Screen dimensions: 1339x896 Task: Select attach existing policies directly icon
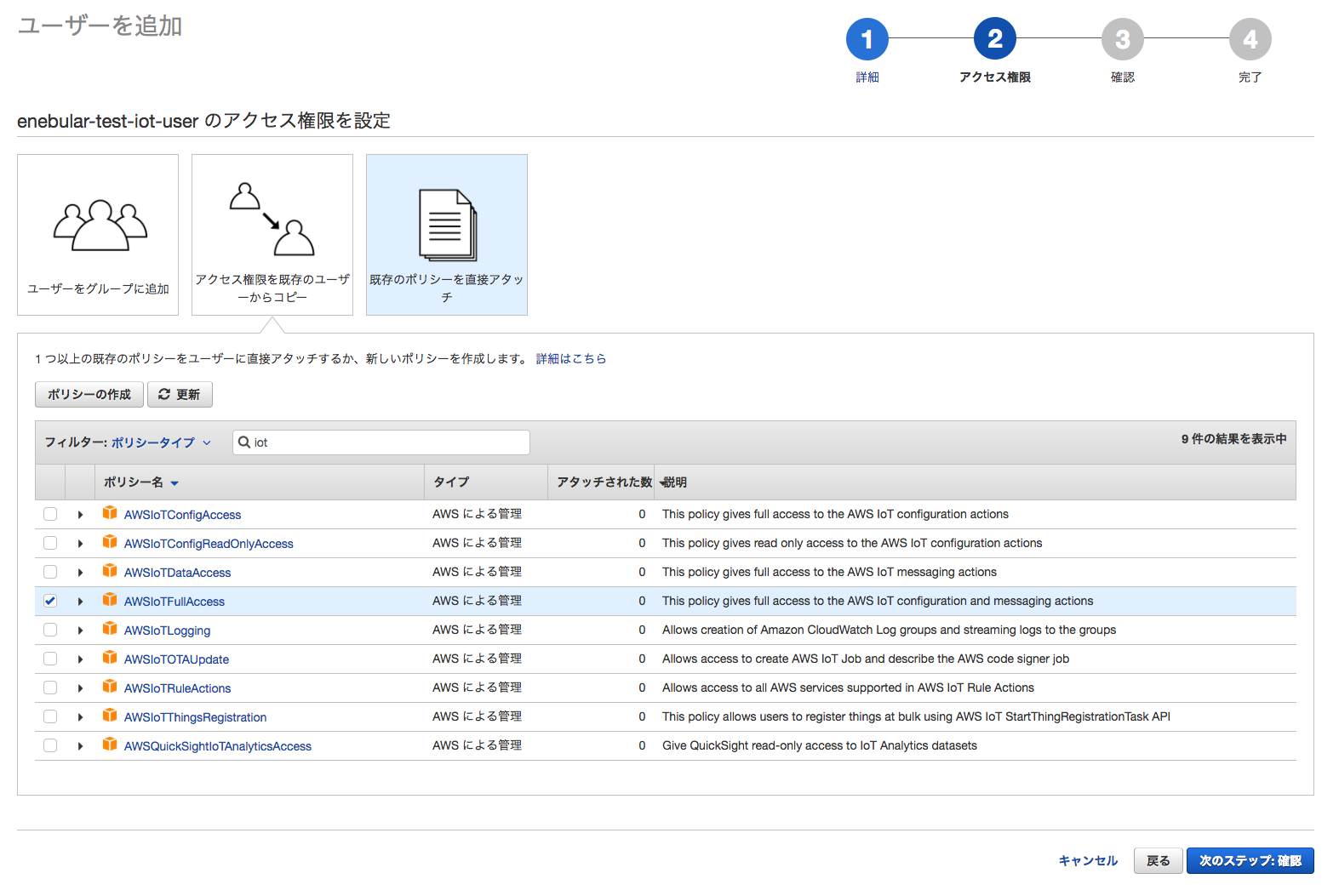point(447,225)
